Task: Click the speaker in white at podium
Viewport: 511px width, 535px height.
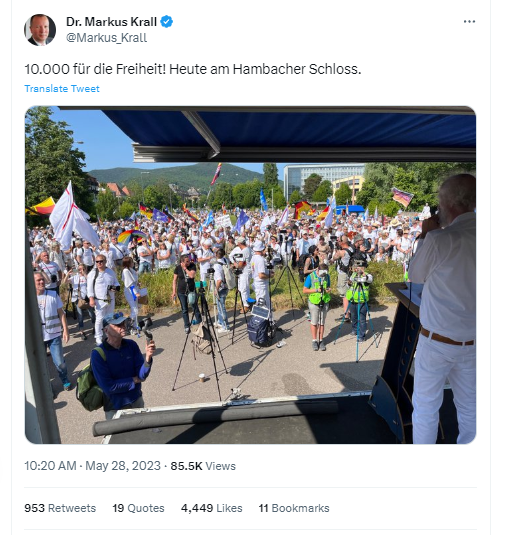Action: click(x=442, y=309)
